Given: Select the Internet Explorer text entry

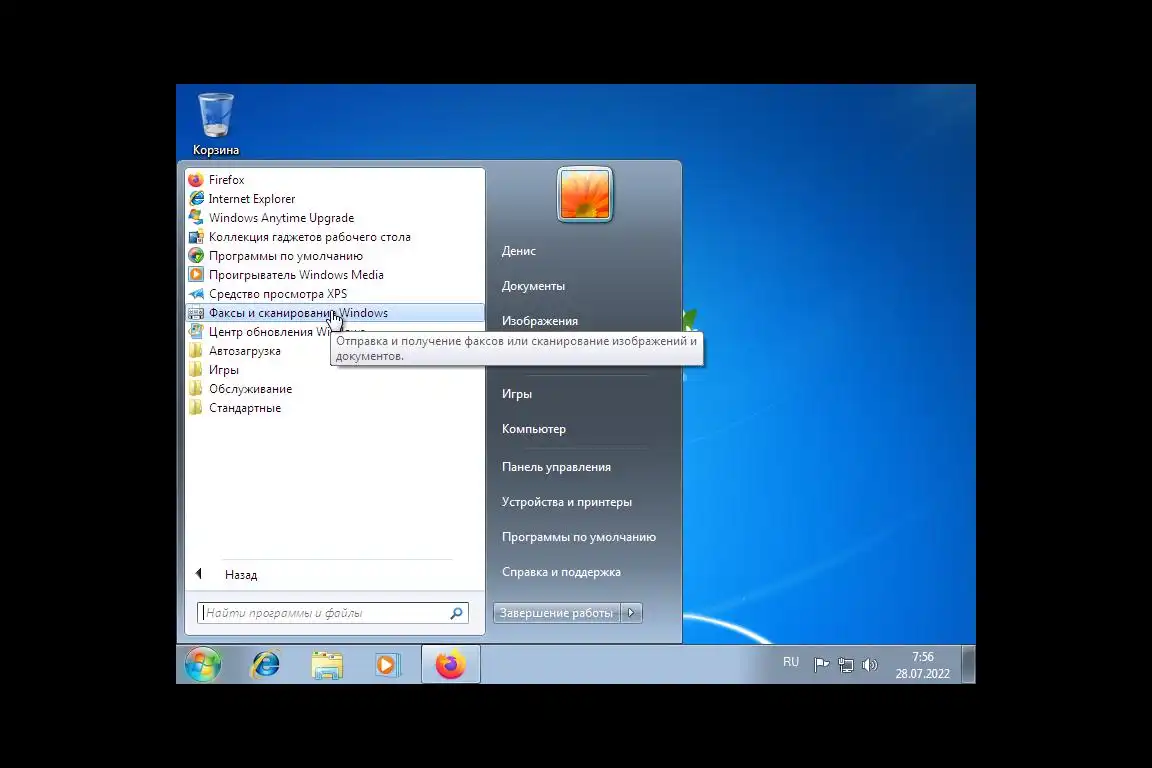Looking at the screenshot, I should 252,199.
